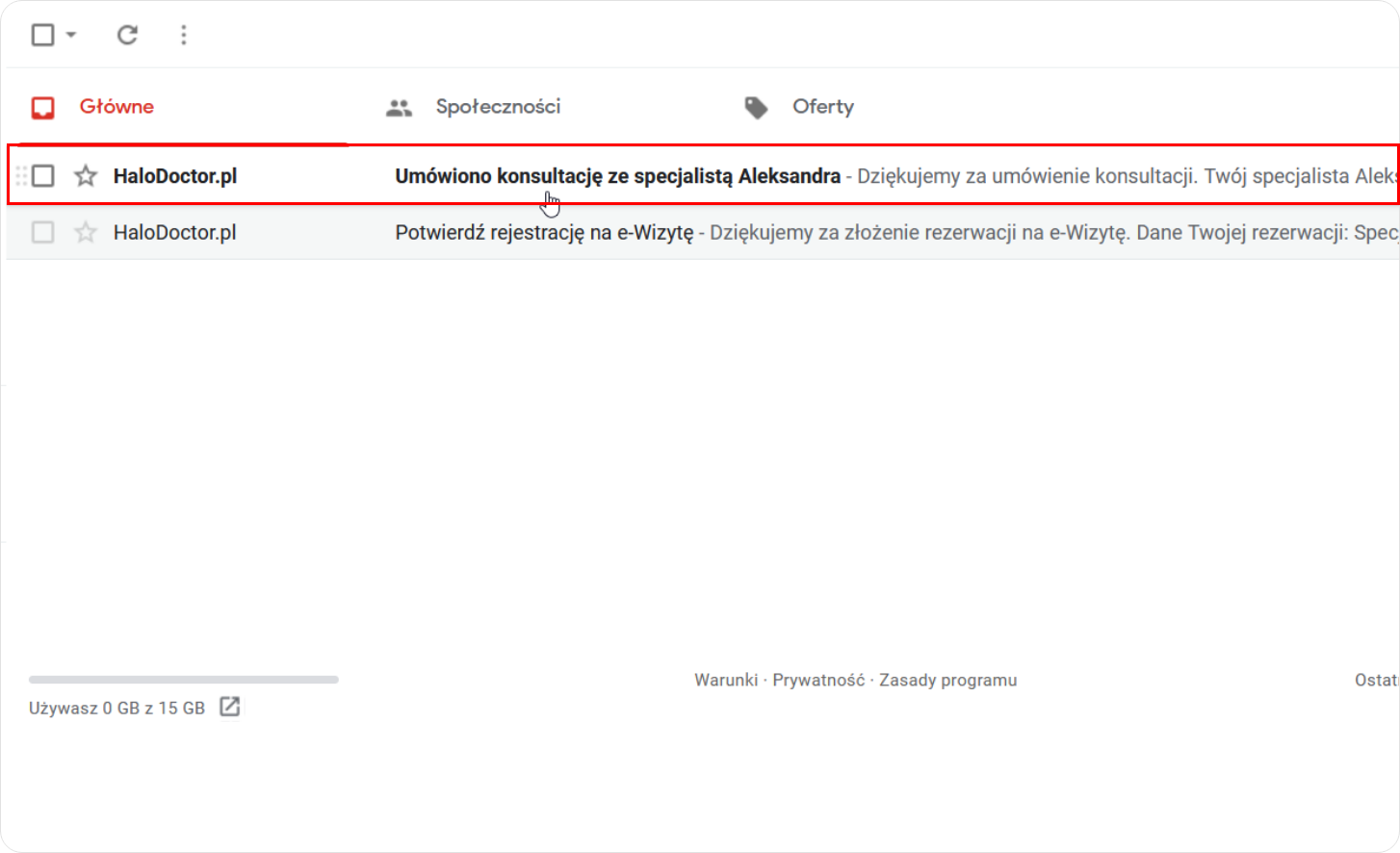
Task: Open the Warunki footer link
Action: [x=726, y=680]
